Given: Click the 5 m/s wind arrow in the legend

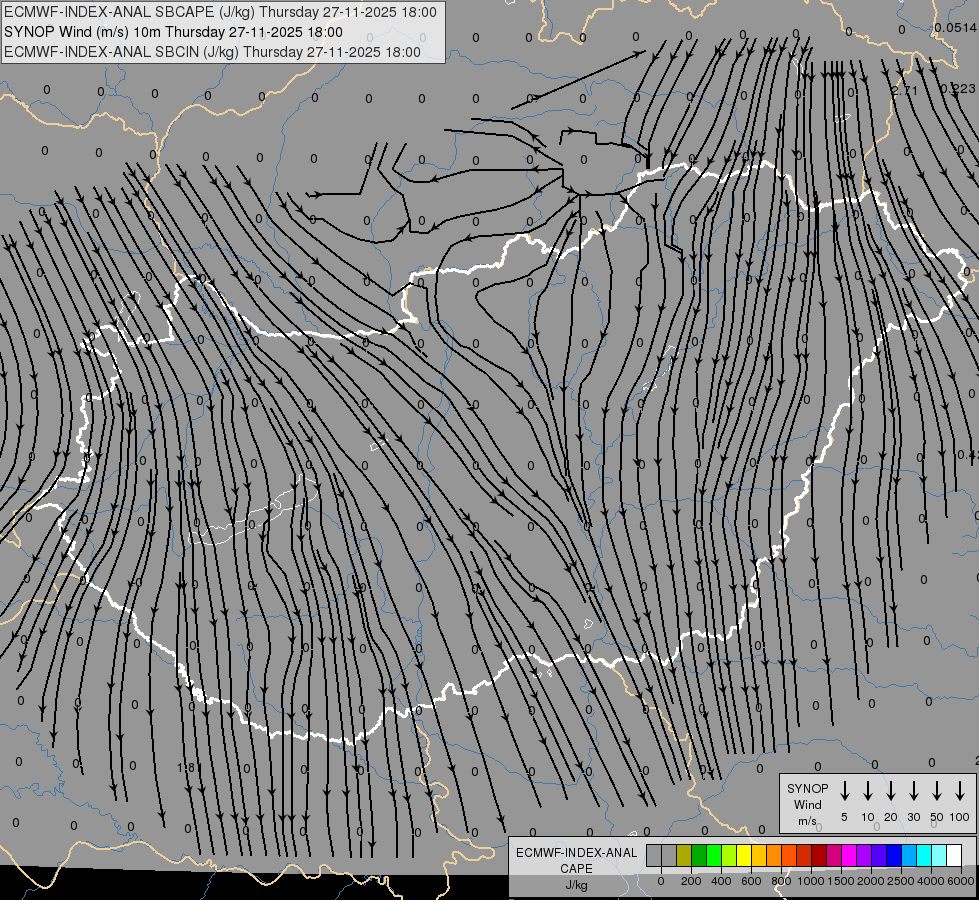Looking at the screenshot, I should [x=844, y=790].
